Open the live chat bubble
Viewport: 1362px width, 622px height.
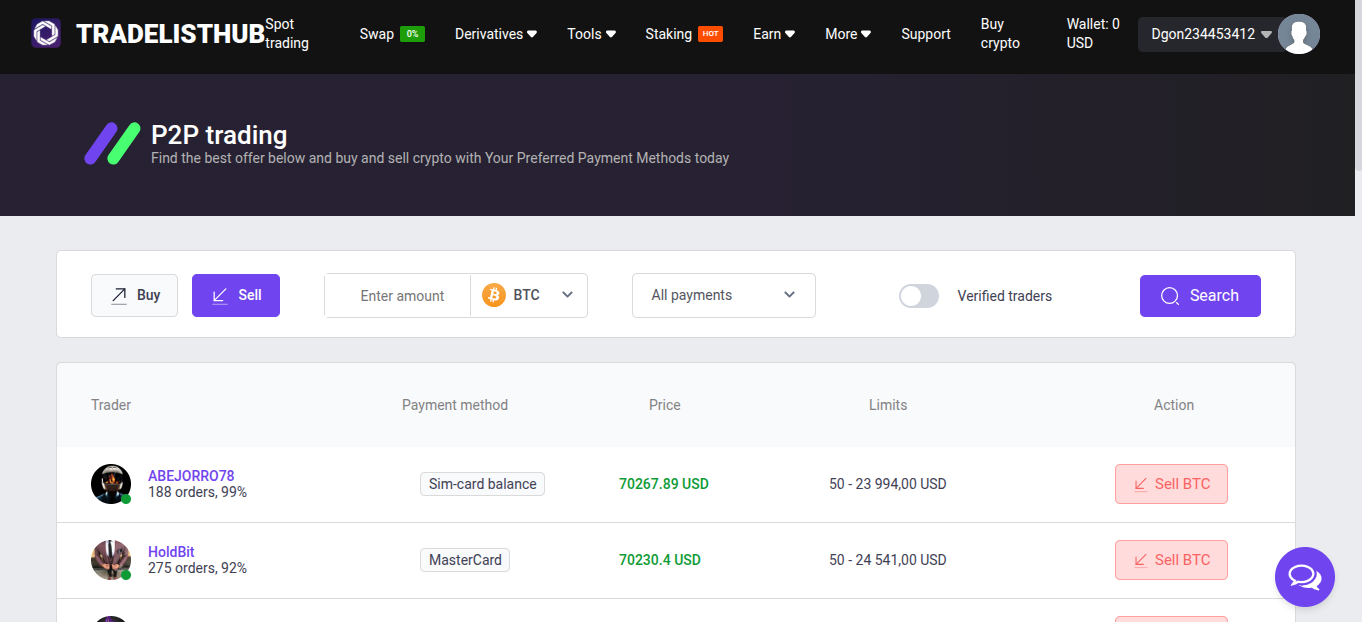(x=1305, y=577)
